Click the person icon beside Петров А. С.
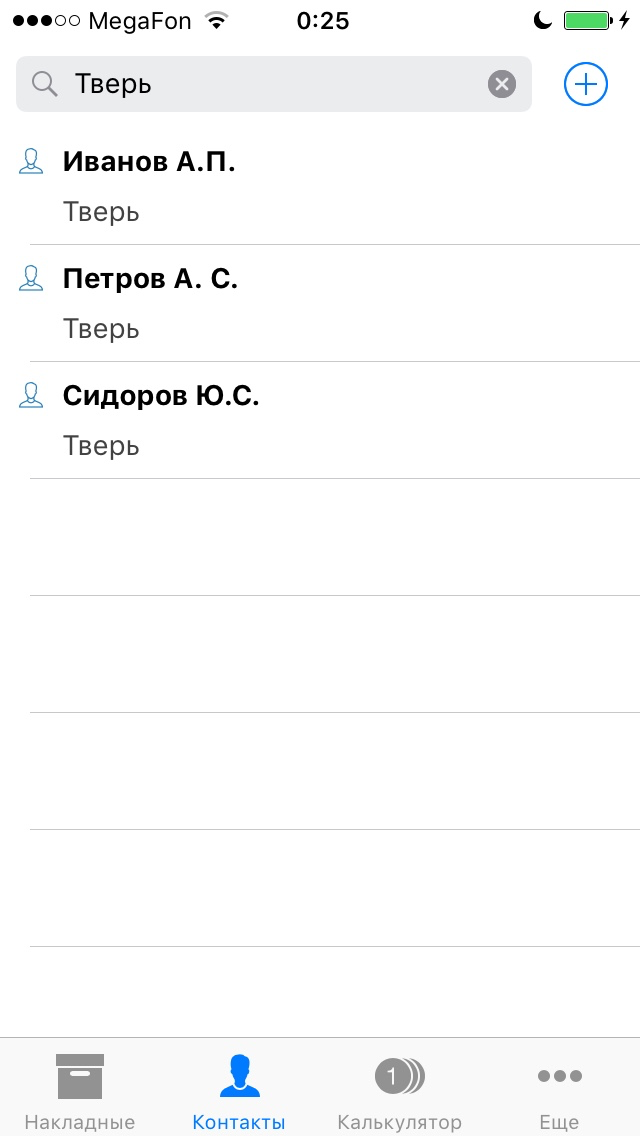The height and width of the screenshot is (1136, 640). tap(30, 277)
